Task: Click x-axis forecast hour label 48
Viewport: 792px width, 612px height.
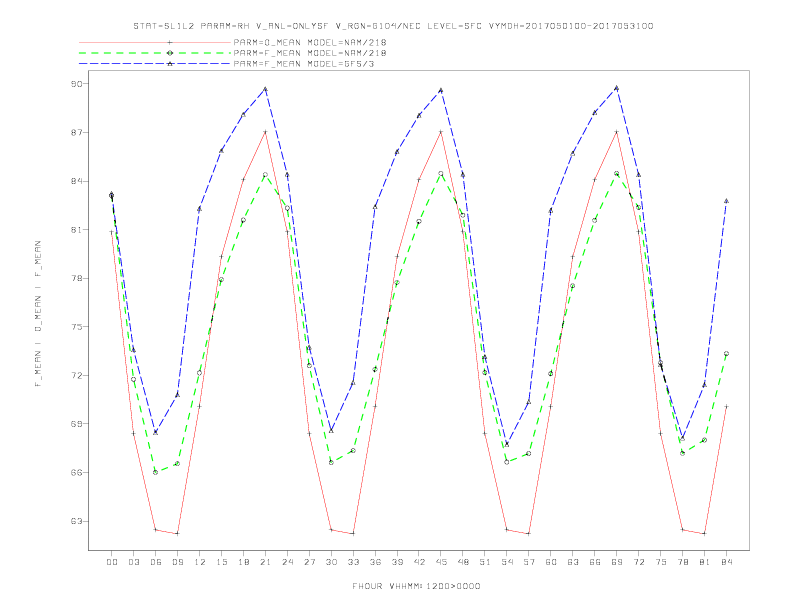Action: (x=463, y=562)
